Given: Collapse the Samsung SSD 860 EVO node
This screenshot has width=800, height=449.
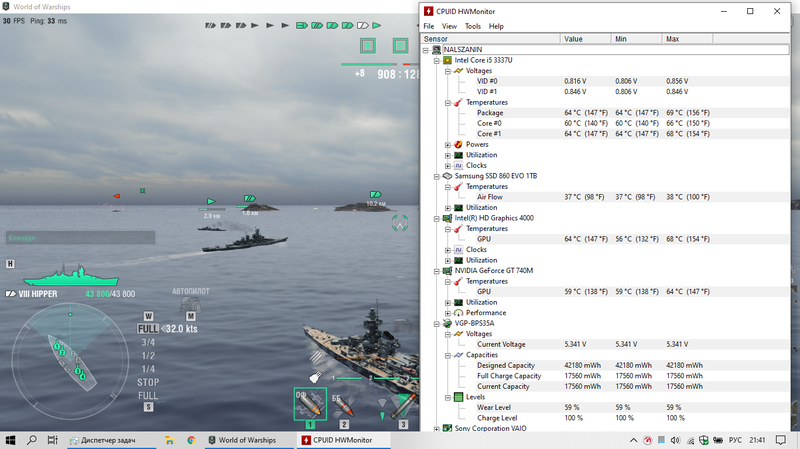Looking at the screenshot, I should [437, 177].
